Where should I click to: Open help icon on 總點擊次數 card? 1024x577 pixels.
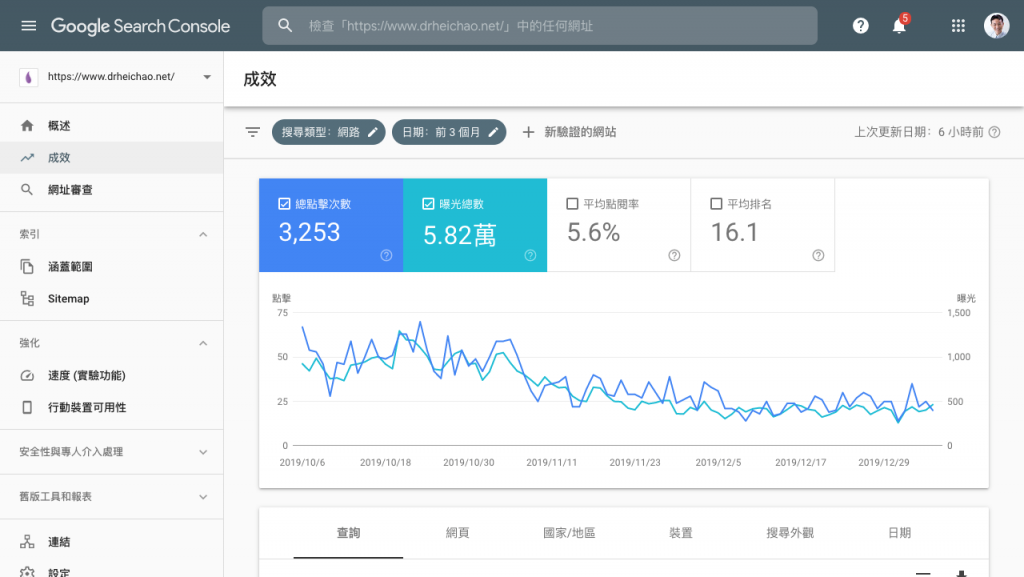point(387,255)
